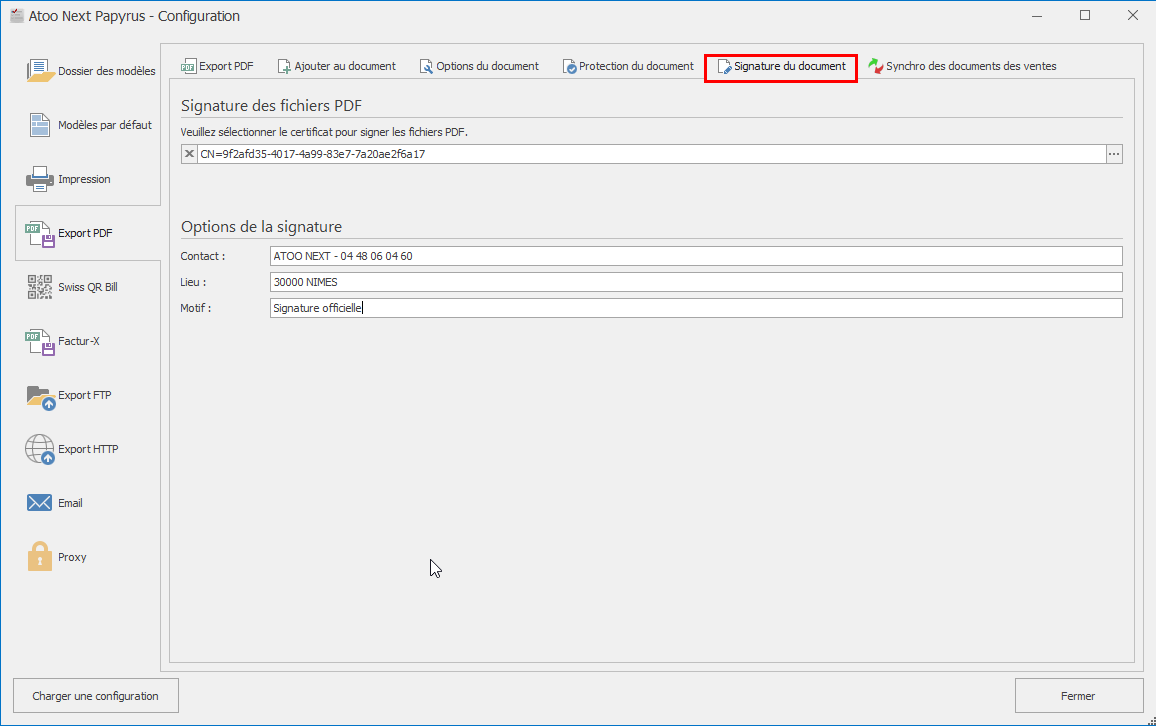This screenshot has height=726, width=1156.
Task: Click into the Contact text field
Action: (x=695, y=256)
